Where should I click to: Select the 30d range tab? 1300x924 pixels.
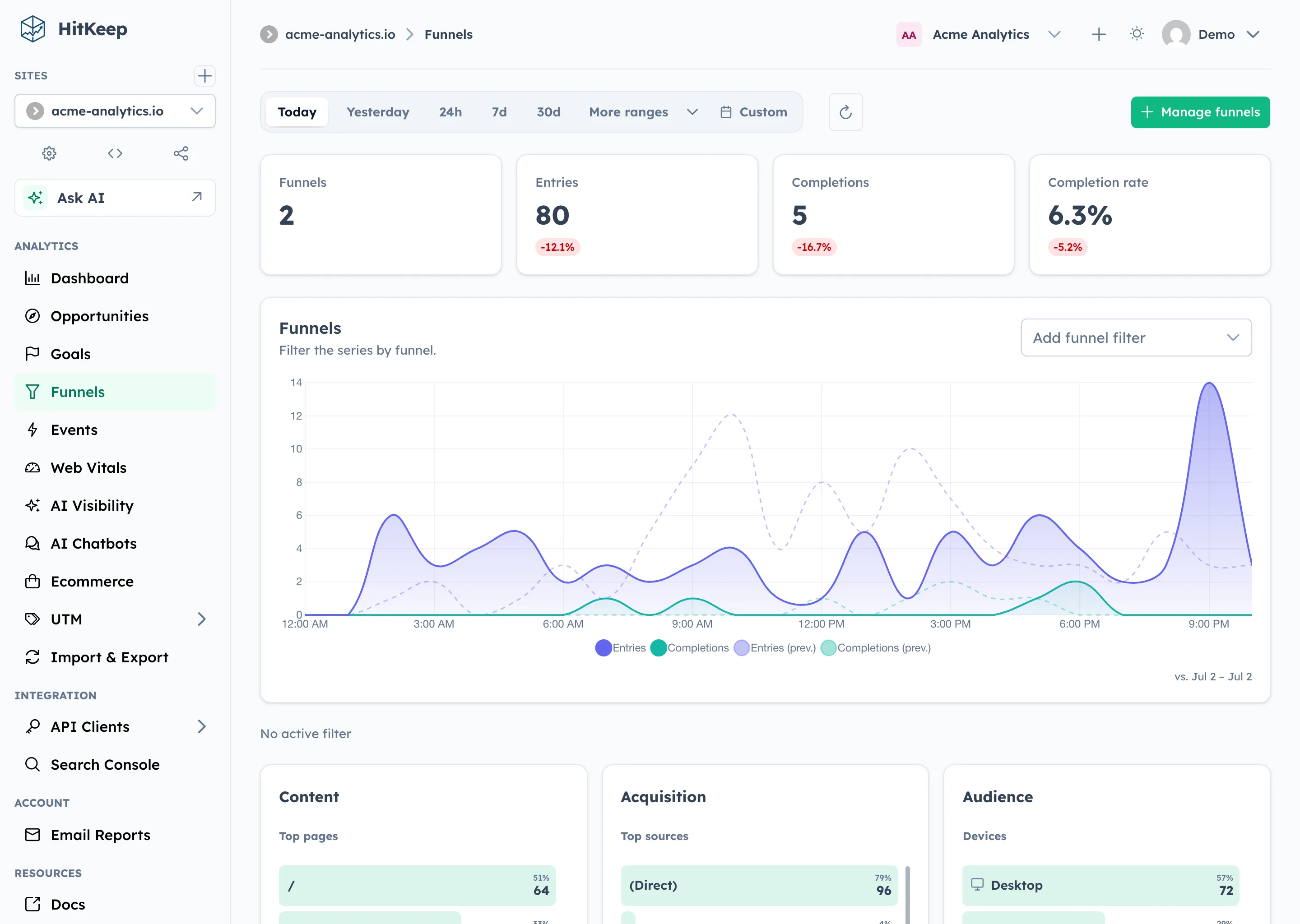548,112
